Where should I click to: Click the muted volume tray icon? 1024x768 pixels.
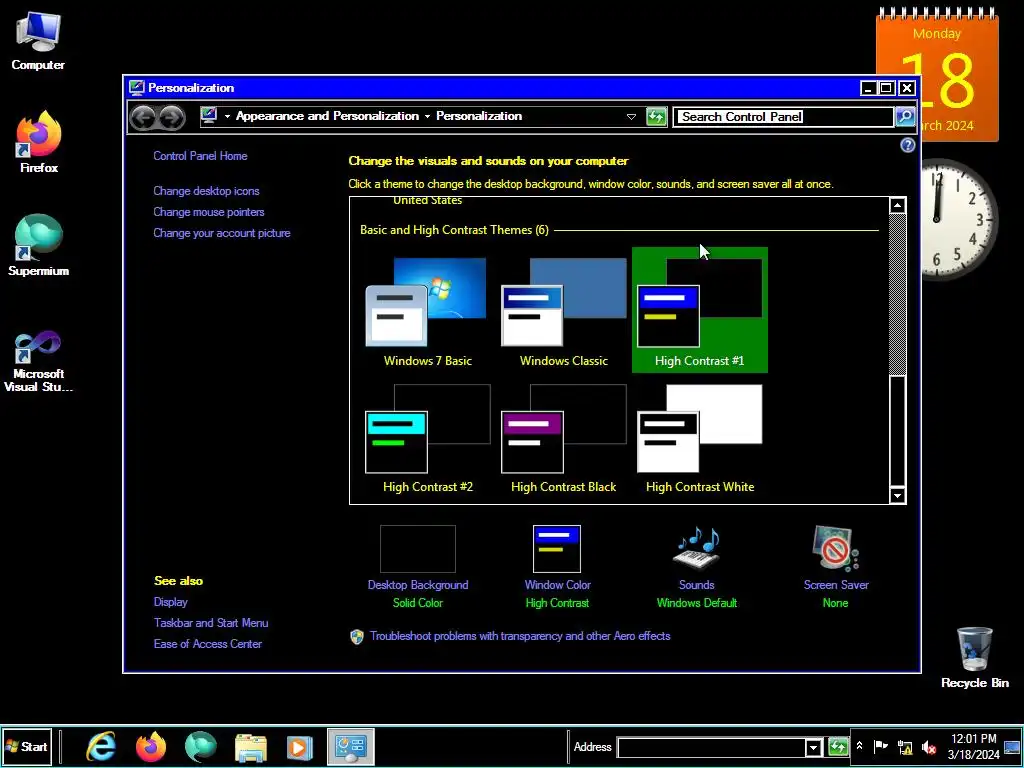[928, 747]
